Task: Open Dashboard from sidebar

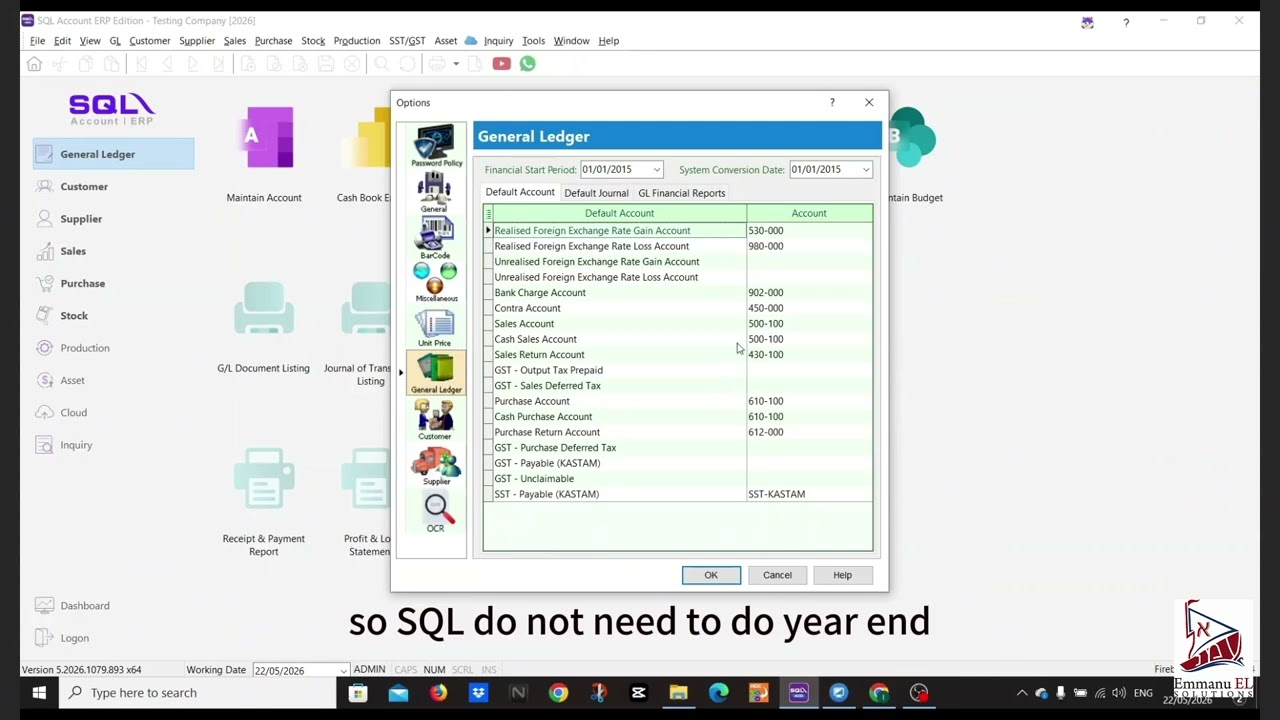Action: click(x=85, y=605)
